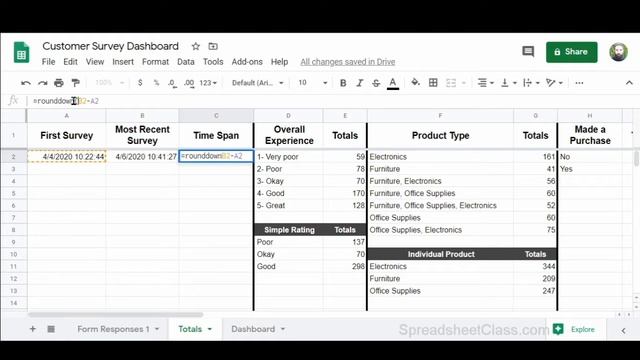Screen dimensions: 640x360
Task: Open the comment history icon
Action: [x=528, y=51]
